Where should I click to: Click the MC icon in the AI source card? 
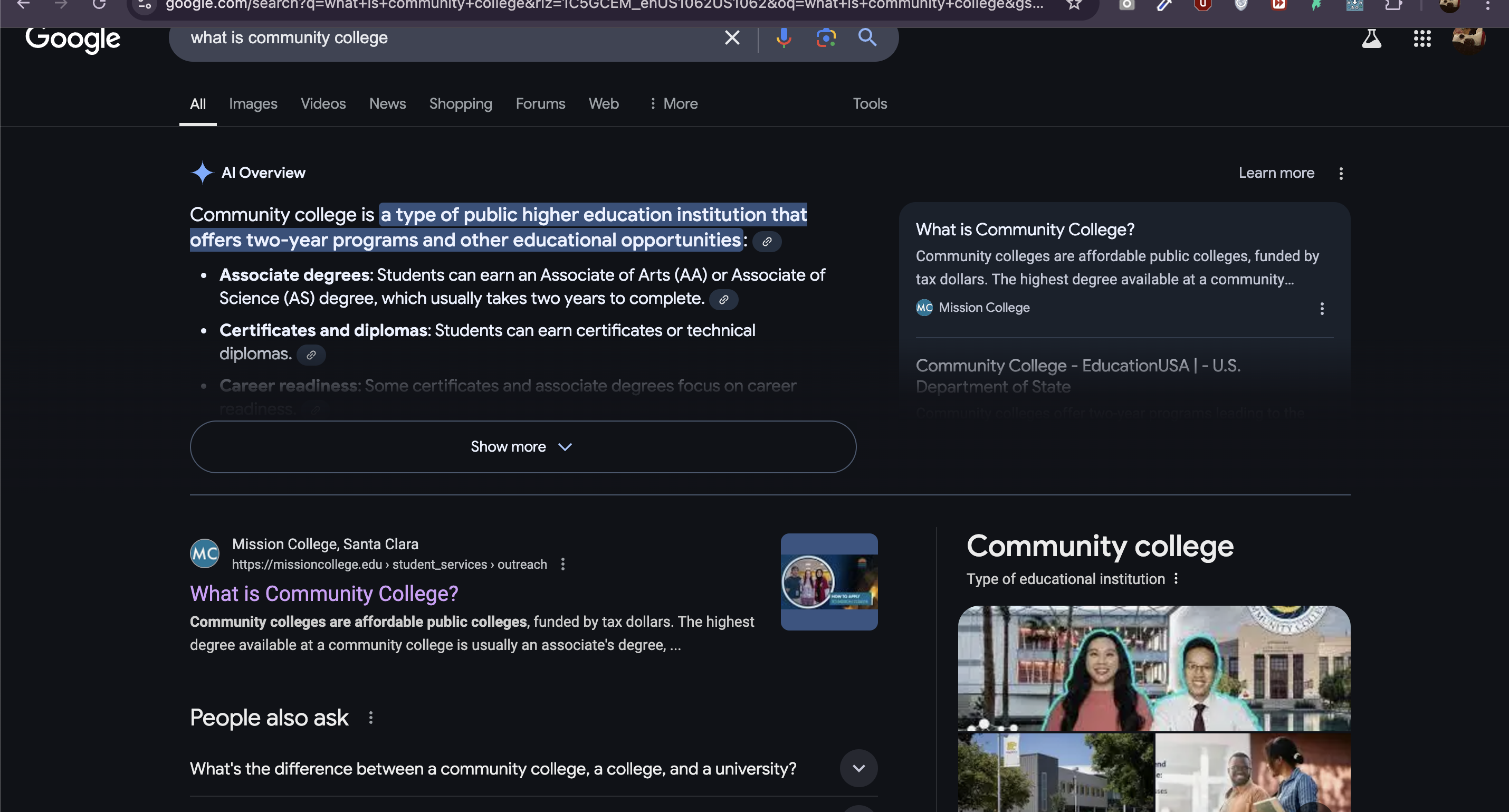point(924,308)
